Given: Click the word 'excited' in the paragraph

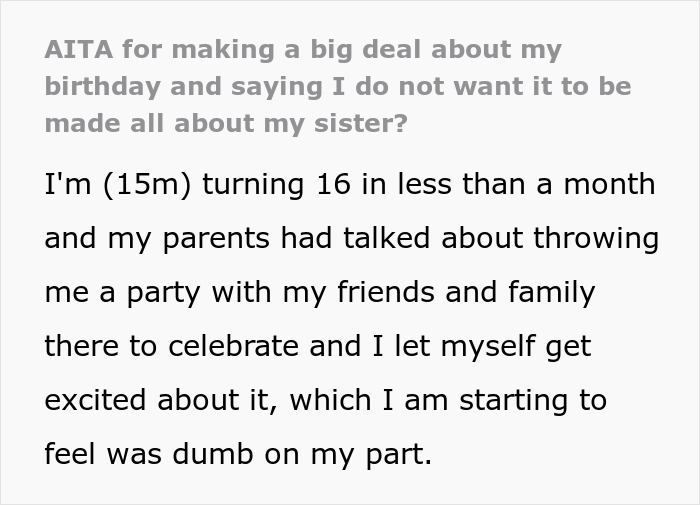Looking at the screenshot, I should point(98,401).
